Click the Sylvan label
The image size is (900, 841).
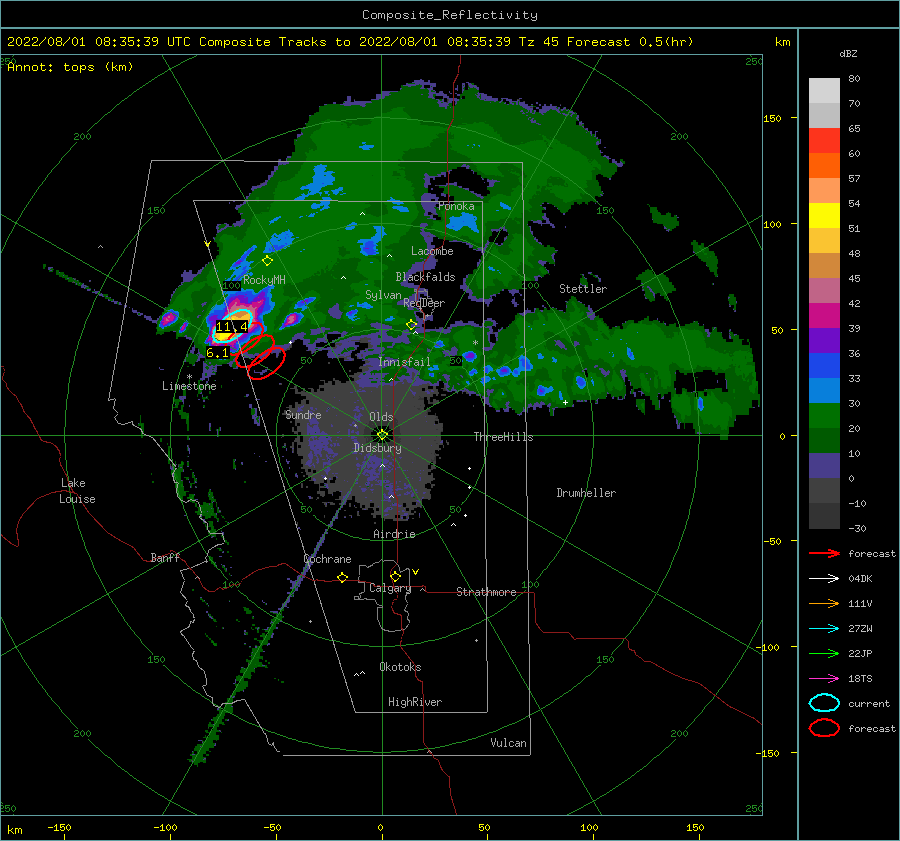tap(383, 295)
